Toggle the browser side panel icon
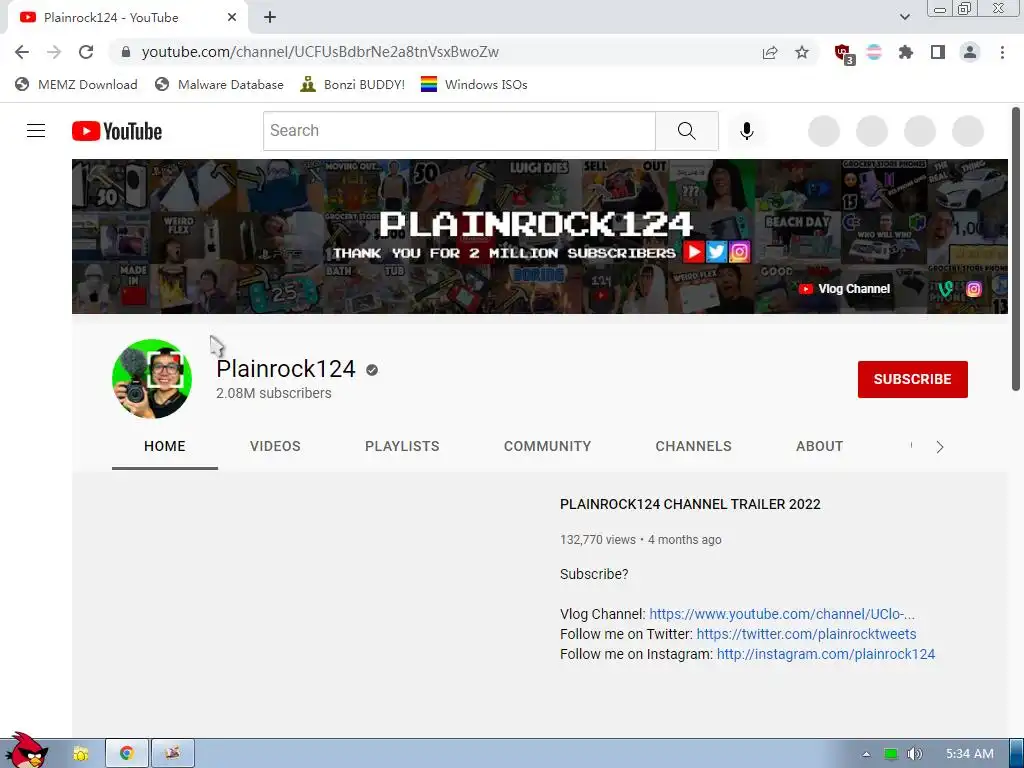1024x768 pixels. 938,52
